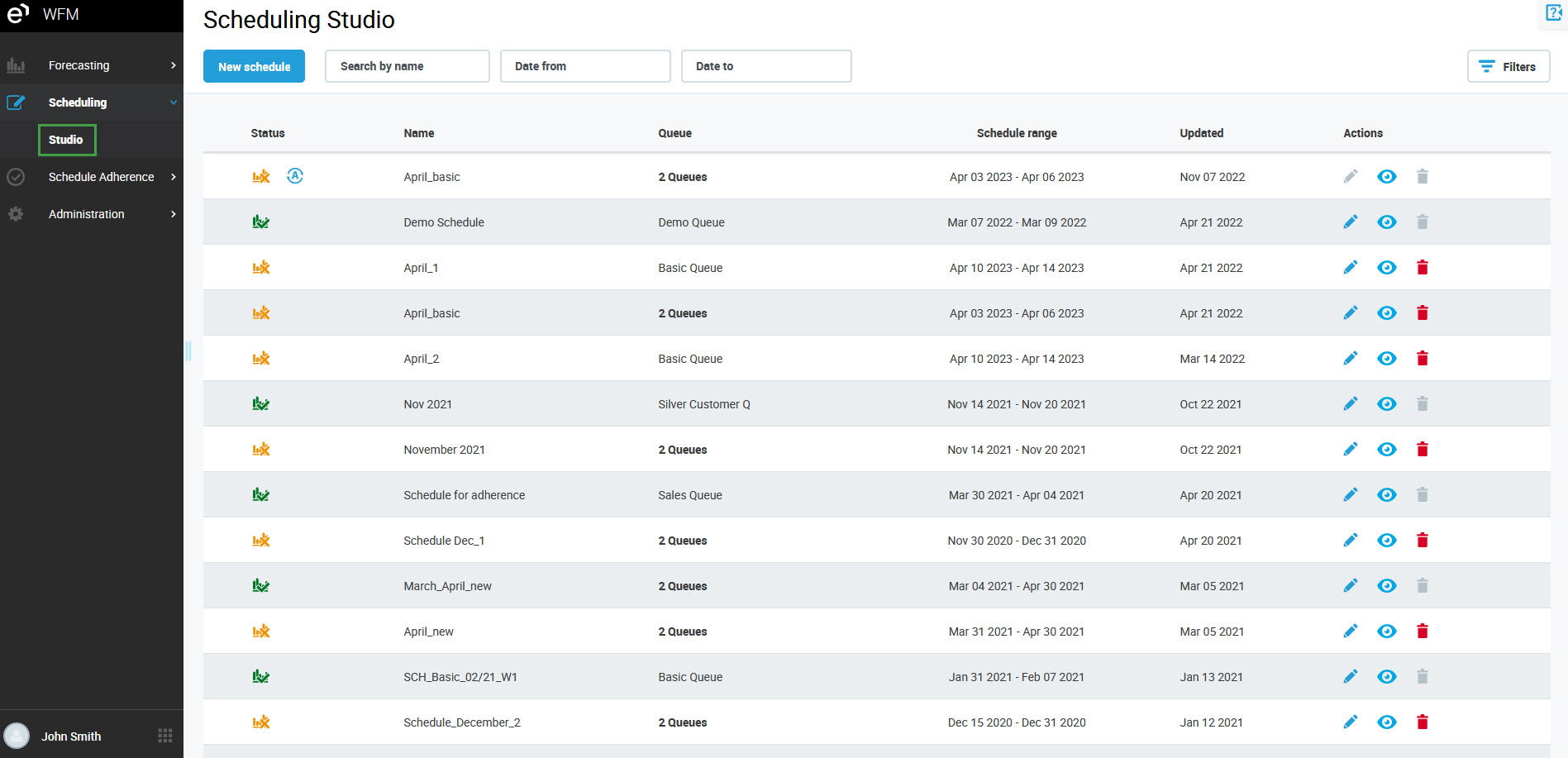The height and width of the screenshot is (758, 1568).
Task: Open the help icon at top right
Action: pyautogui.click(x=1553, y=13)
